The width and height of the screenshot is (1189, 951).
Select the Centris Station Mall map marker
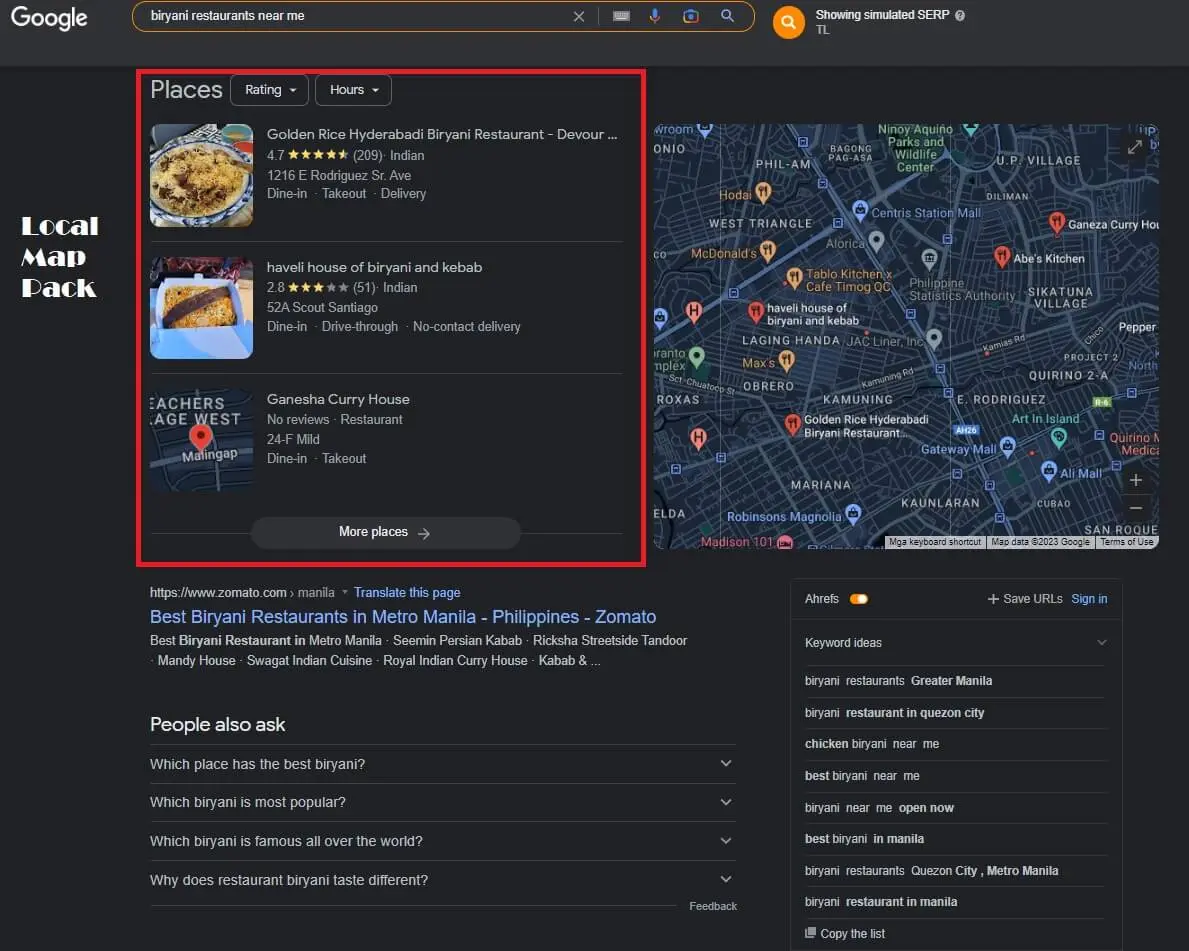860,209
